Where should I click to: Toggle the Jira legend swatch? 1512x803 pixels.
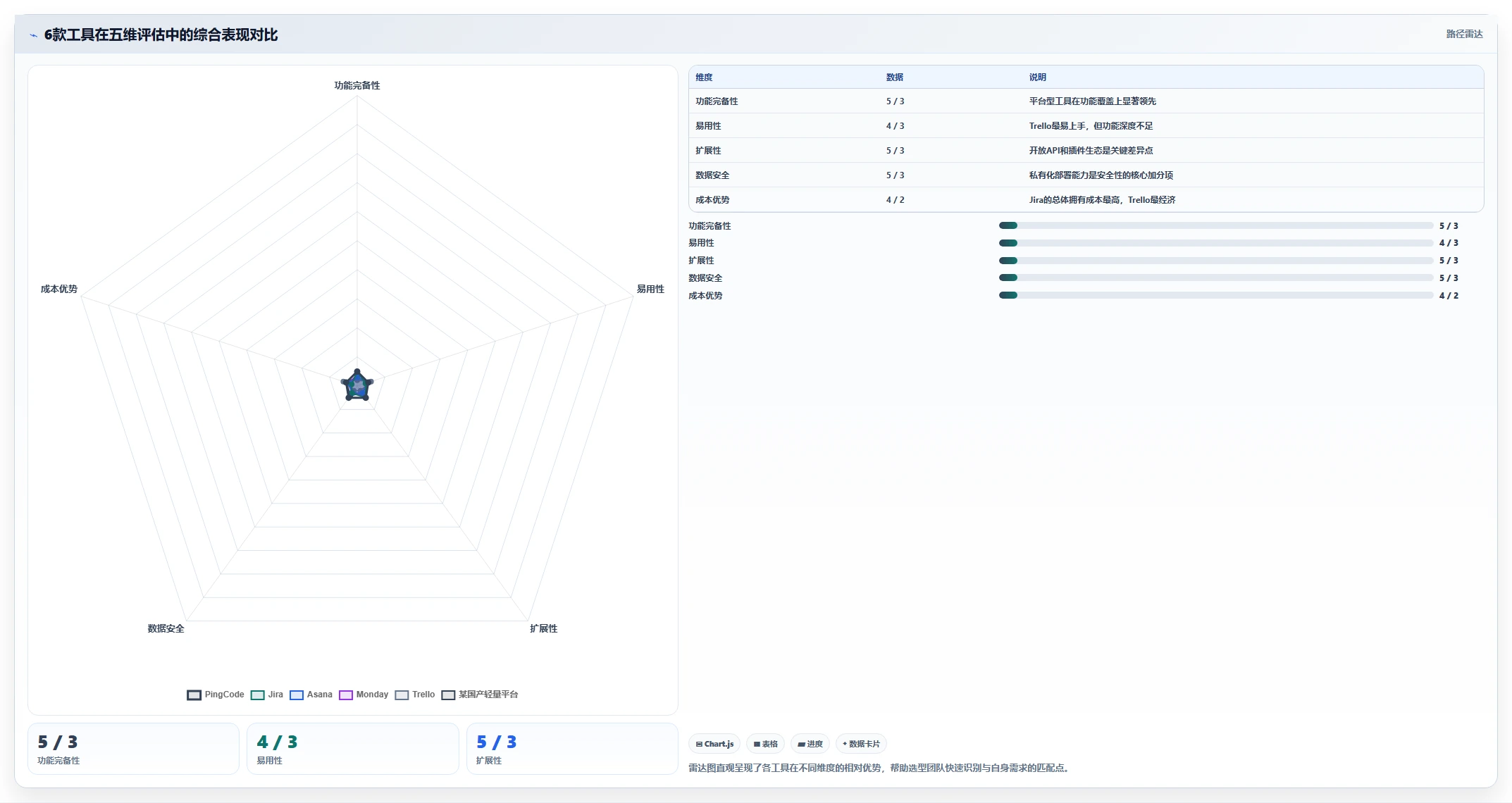[x=257, y=695]
